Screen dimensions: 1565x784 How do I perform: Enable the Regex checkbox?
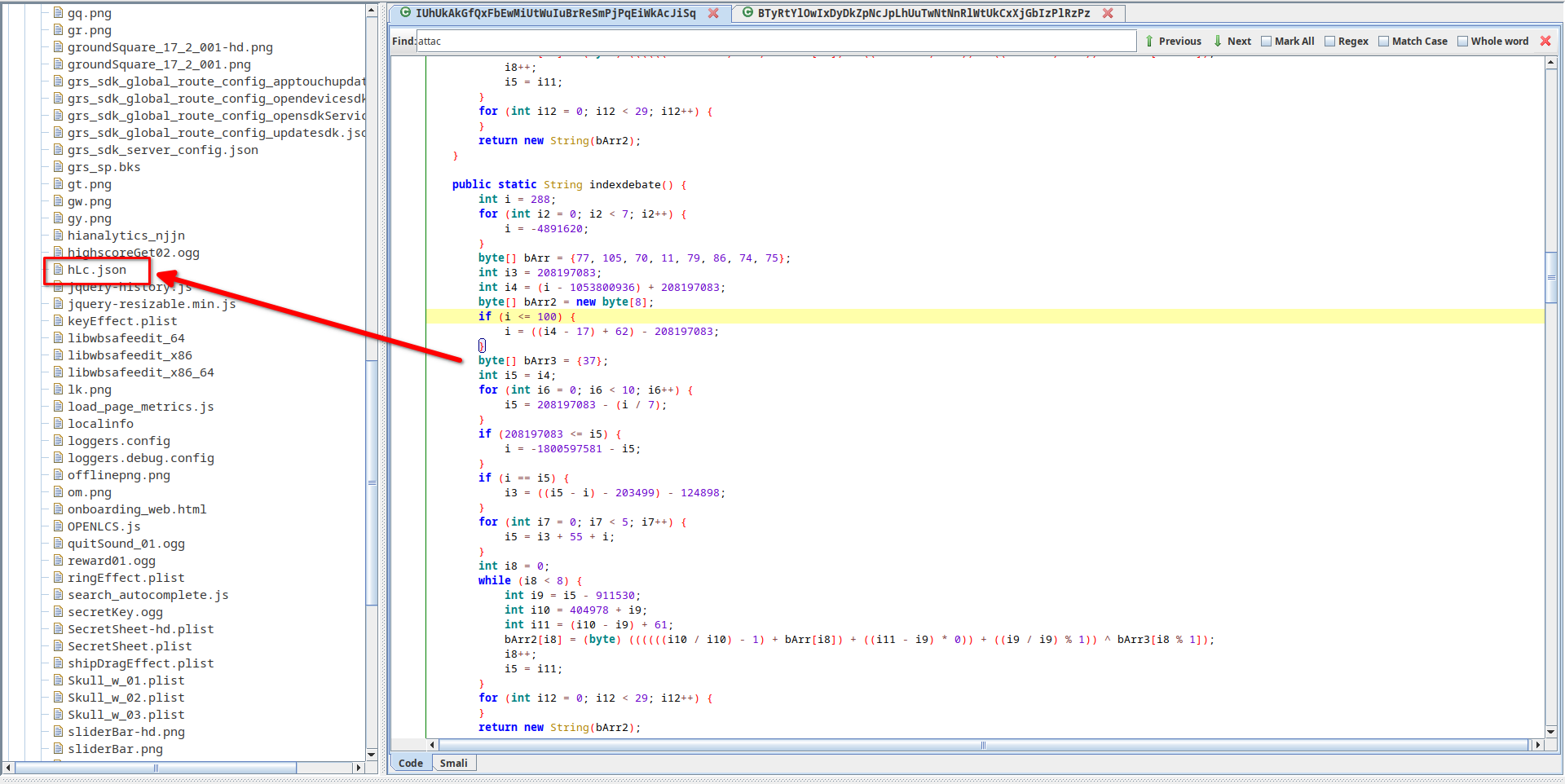pos(1329,42)
